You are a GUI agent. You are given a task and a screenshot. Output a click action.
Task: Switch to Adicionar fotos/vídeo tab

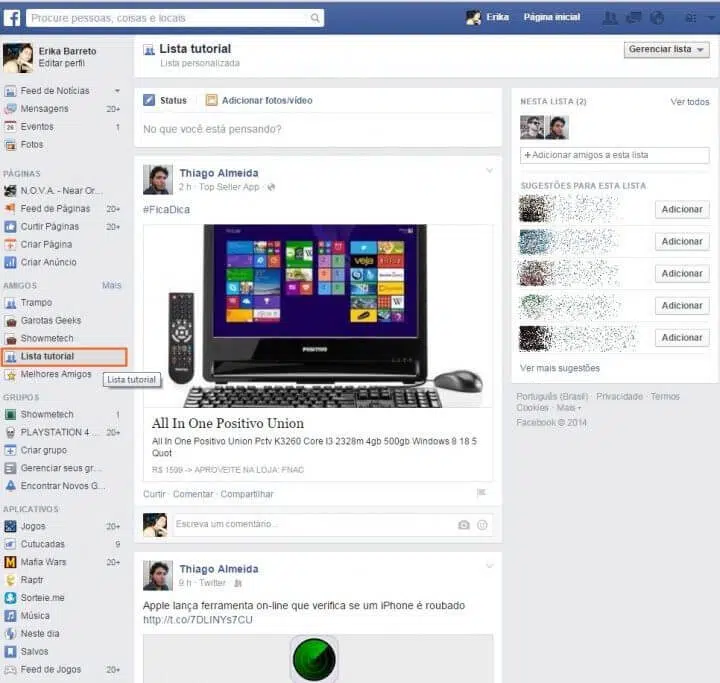[259, 100]
